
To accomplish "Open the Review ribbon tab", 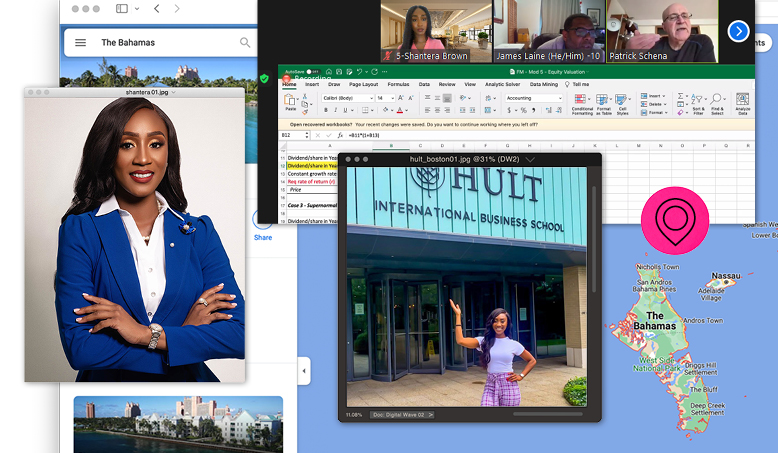I will coord(447,84).
